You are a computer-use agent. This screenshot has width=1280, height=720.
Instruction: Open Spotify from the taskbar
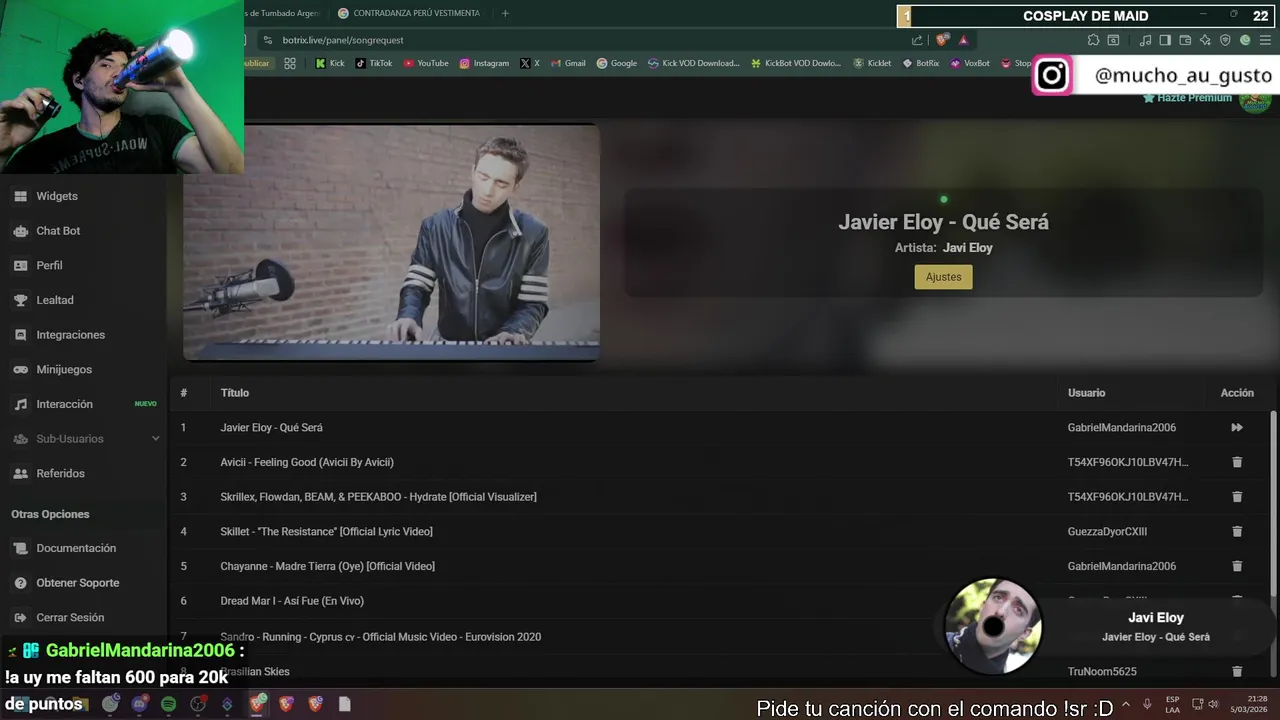[168, 704]
